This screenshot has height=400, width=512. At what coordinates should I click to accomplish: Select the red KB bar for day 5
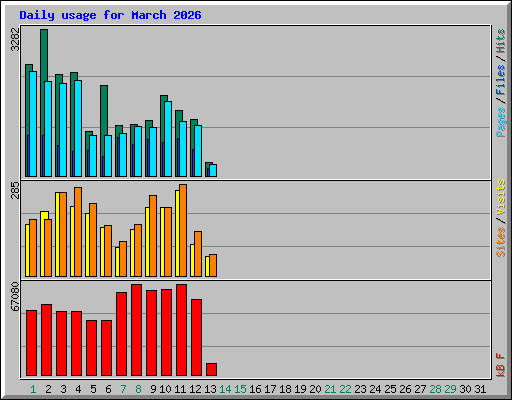(92, 348)
